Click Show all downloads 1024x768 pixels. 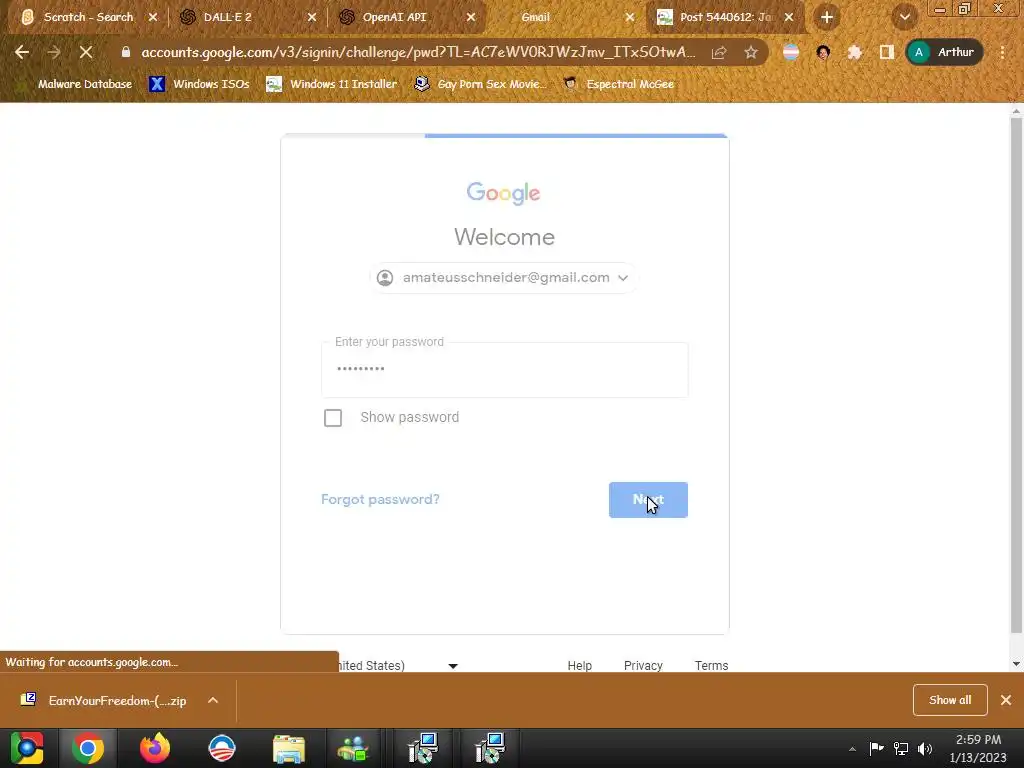pos(950,700)
